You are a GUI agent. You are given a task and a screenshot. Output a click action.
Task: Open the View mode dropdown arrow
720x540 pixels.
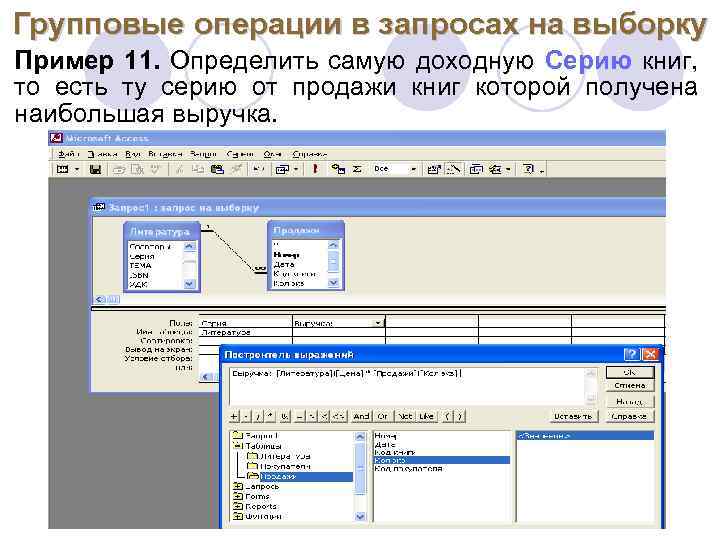77,169
